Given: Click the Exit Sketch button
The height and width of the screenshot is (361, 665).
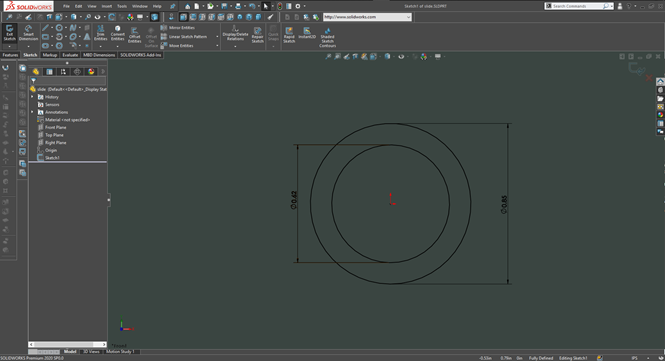Looking at the screenshot, I should click(x=9, y=33).
